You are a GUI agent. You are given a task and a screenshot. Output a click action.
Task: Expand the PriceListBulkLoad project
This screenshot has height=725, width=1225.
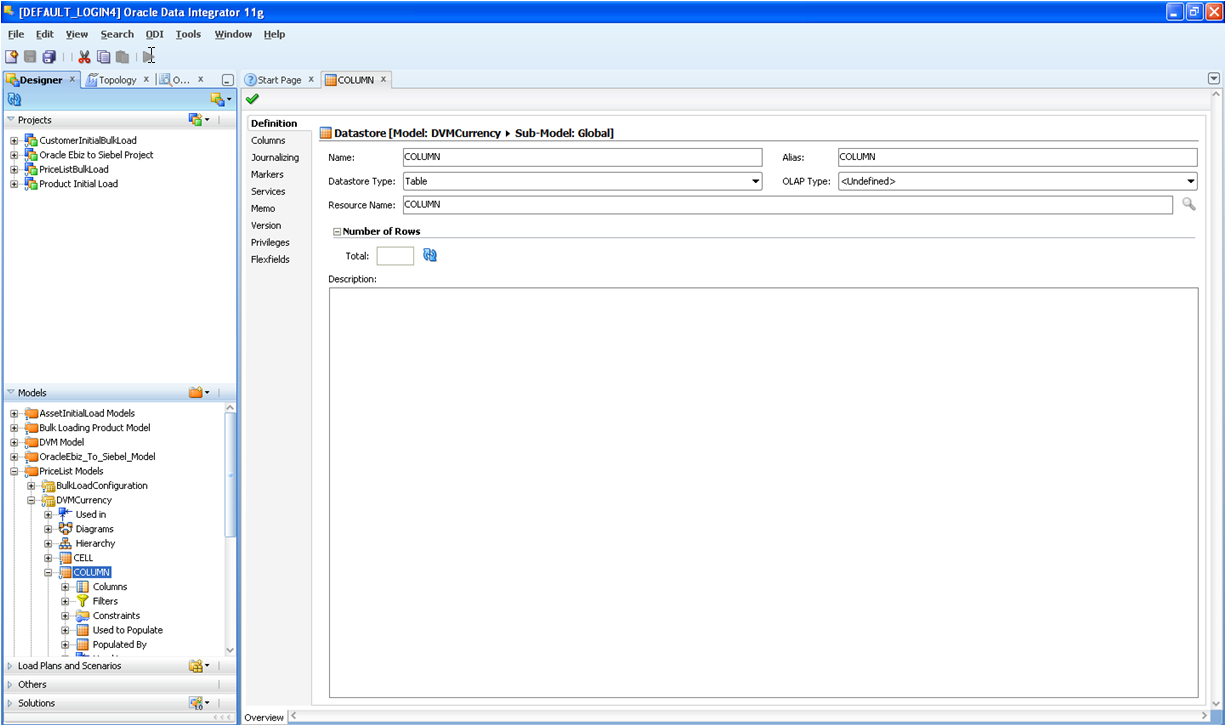pos(14,170)
